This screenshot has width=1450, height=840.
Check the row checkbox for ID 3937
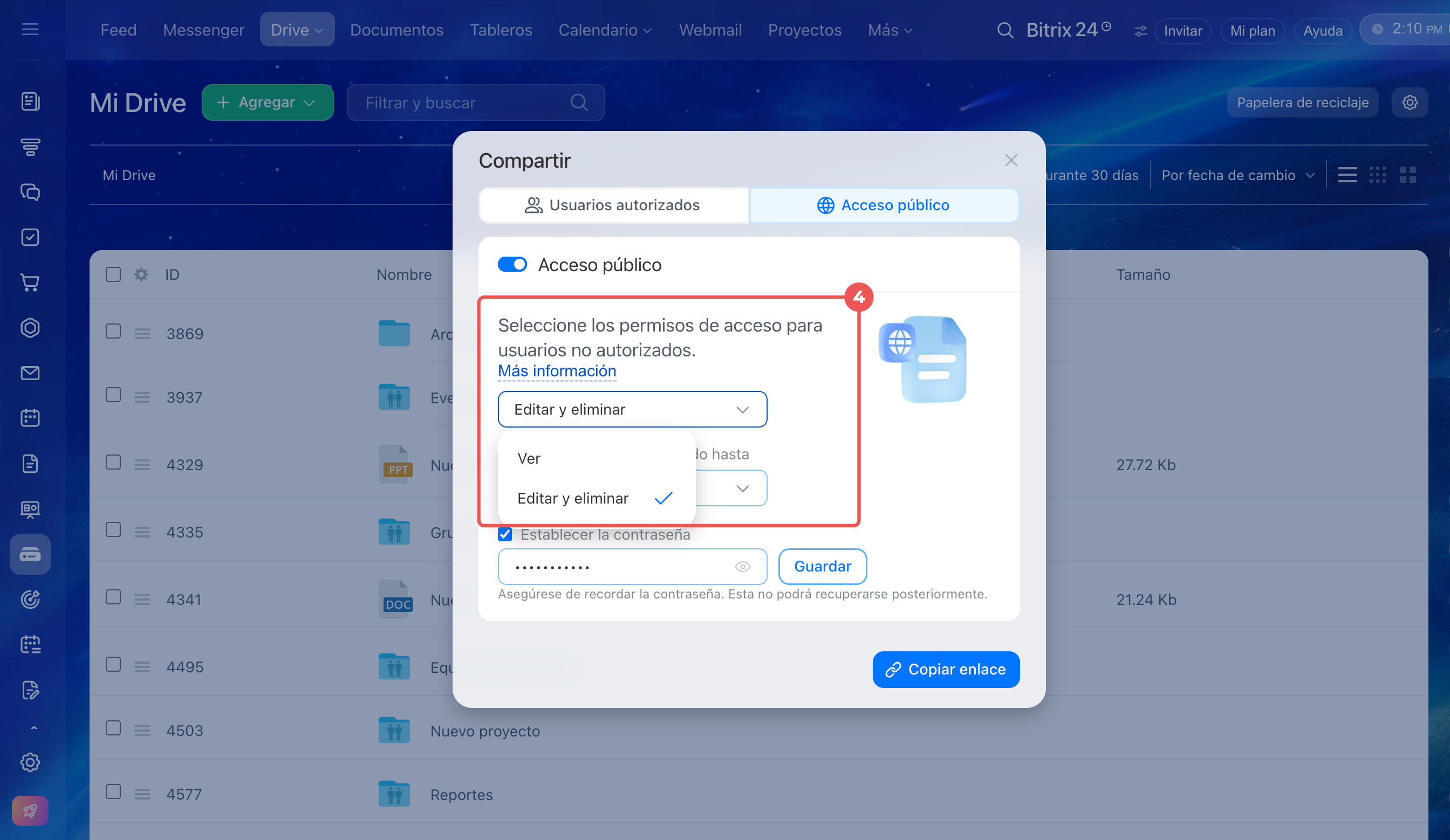(x=113, y=395)
